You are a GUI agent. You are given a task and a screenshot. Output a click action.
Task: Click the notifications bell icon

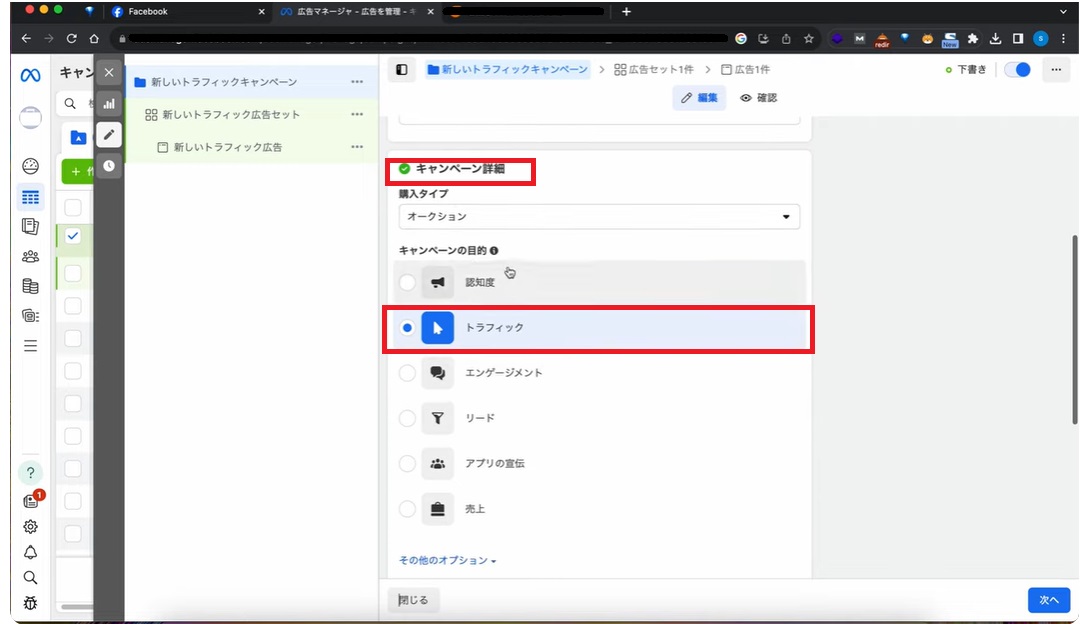coord(30,552)
